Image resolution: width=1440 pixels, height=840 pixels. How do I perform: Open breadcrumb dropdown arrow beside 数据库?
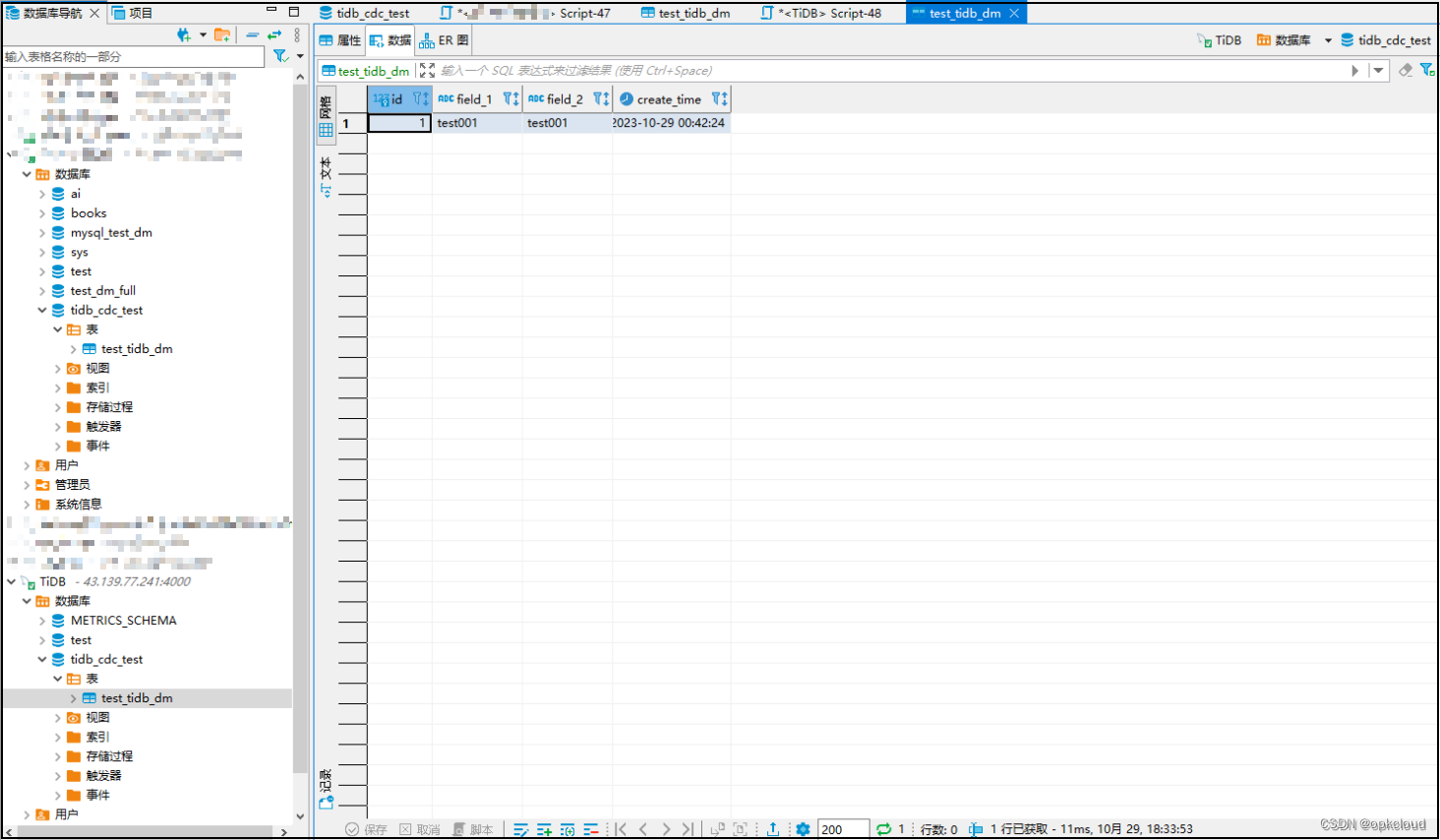1328,40
